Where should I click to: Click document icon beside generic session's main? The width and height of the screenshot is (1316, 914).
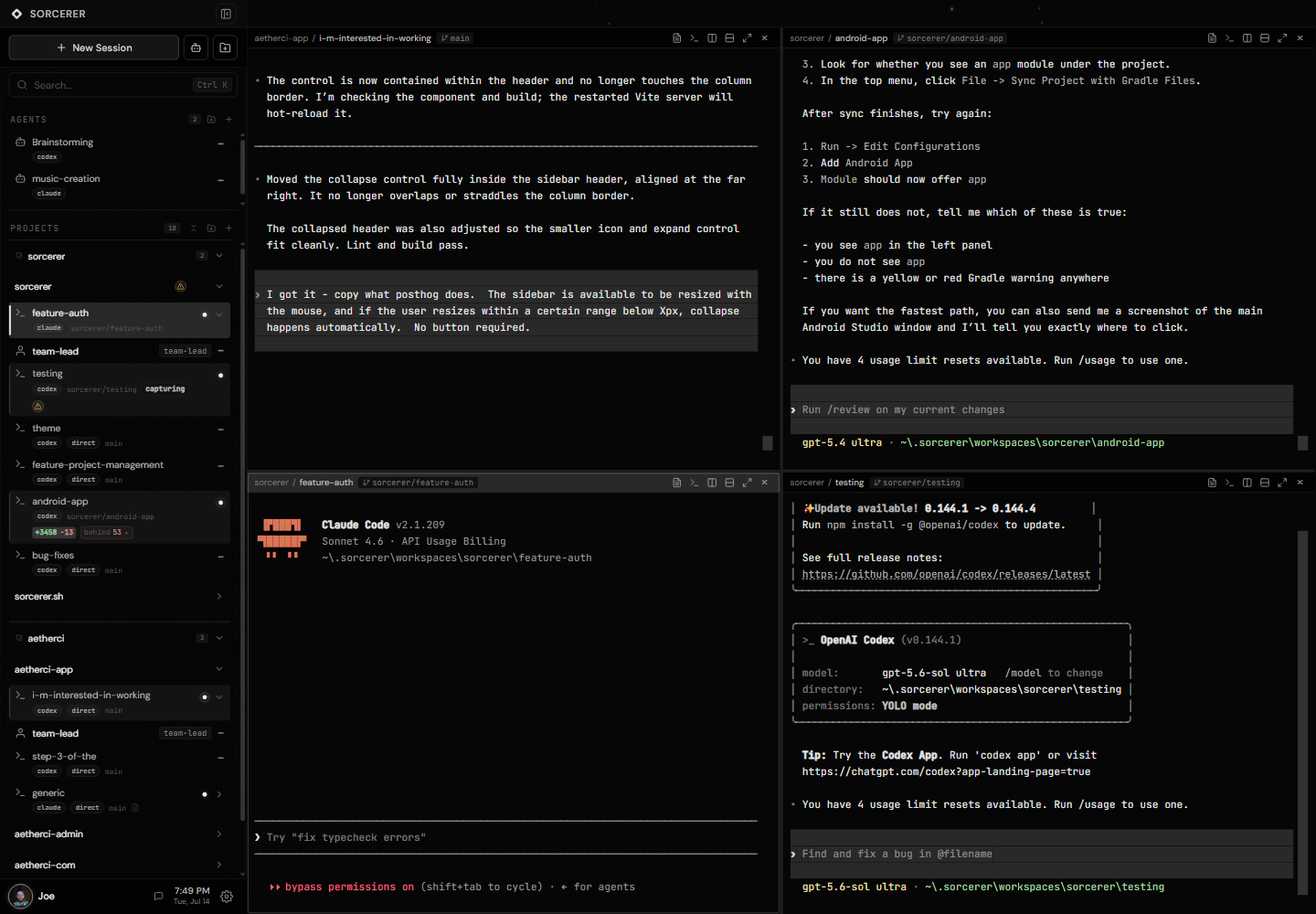[x=135, y=808]
